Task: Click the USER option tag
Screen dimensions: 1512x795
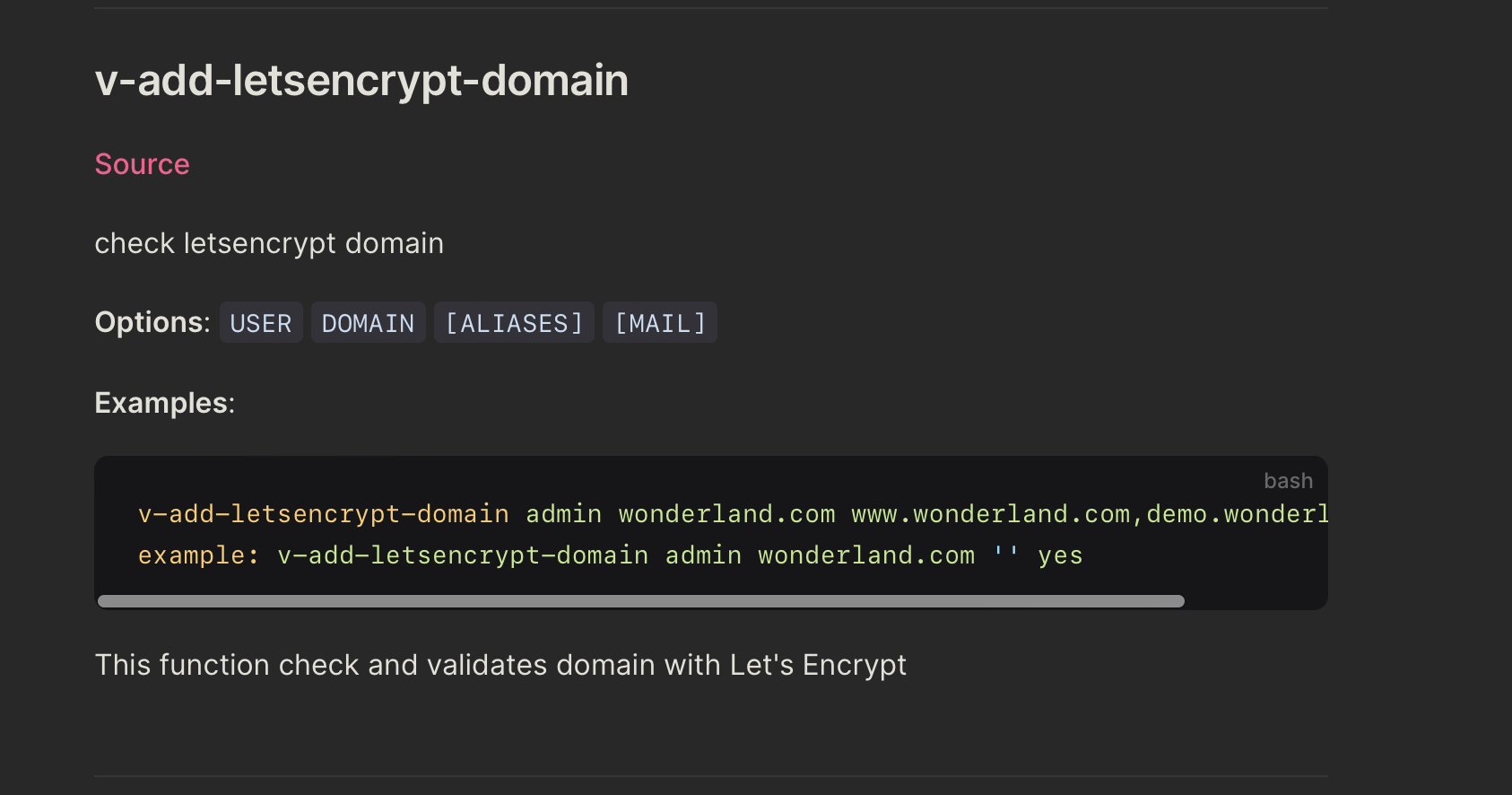Action: [x=261, y=323]
